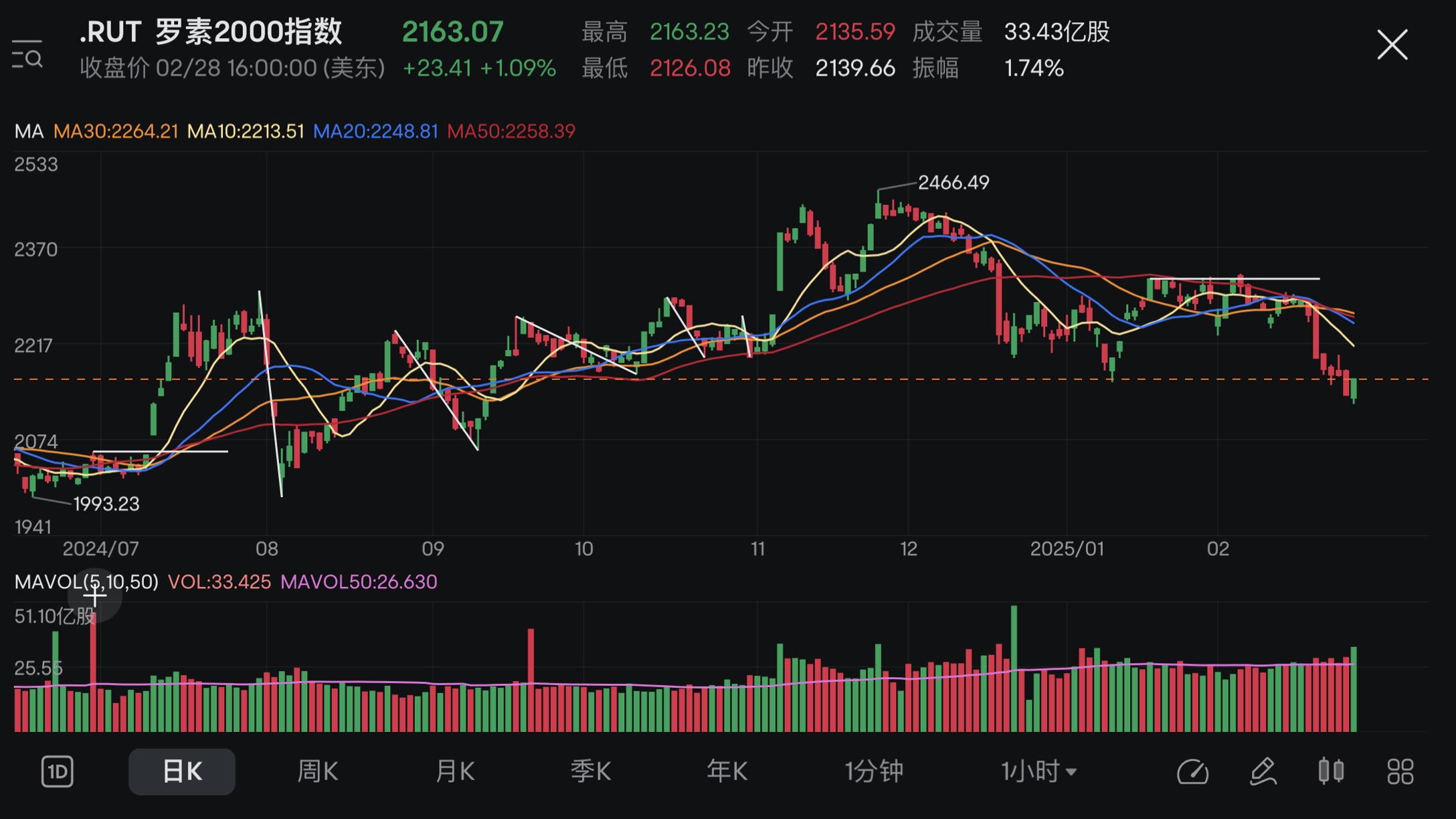Open the speedometer indicator icon
This screenshot has height=819, width=1456.
coord(1192,771)
